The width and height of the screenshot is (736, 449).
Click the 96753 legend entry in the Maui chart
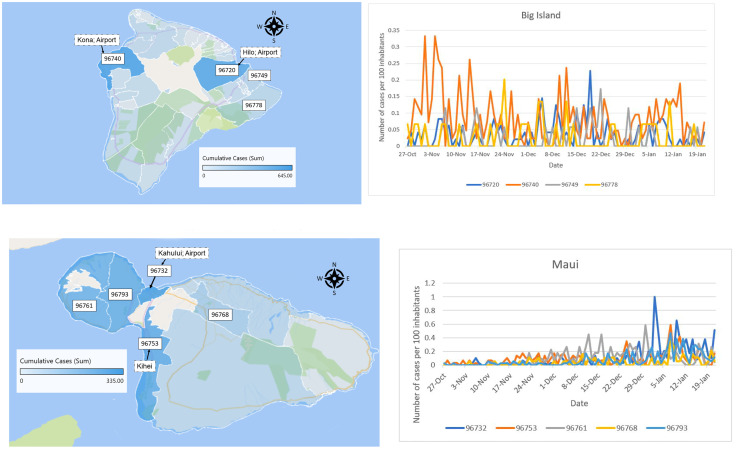pos(516,428)
